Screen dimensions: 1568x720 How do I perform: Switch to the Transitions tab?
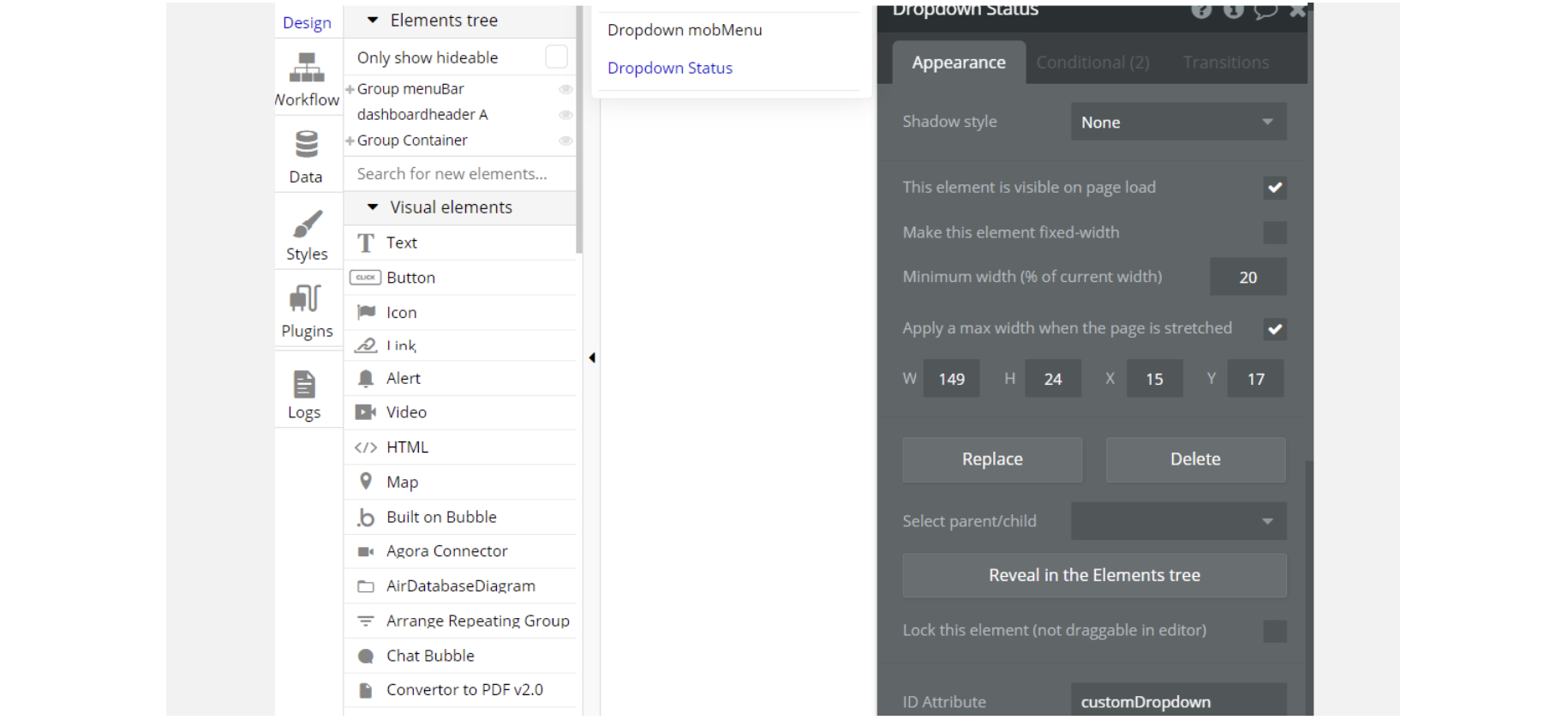point(1225,63)
